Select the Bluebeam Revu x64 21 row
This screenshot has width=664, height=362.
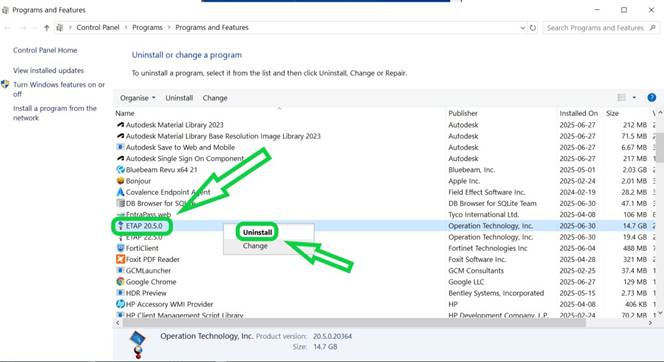pos(385,170)
